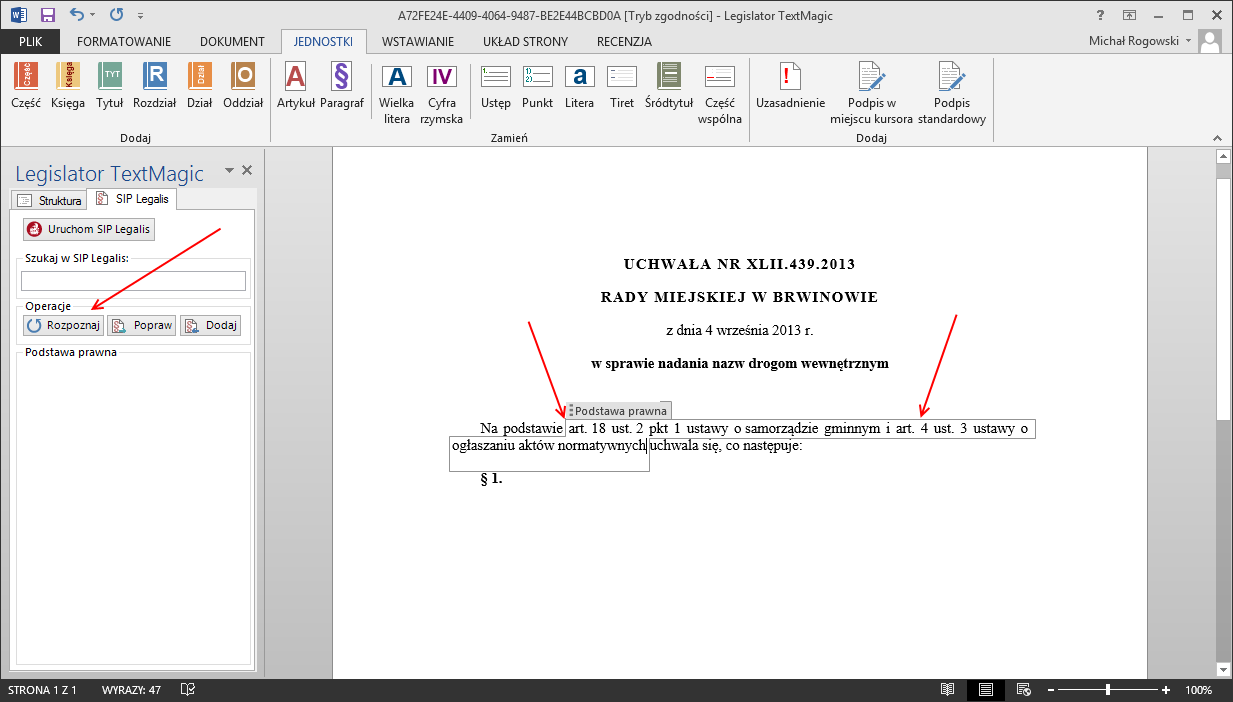
Task: Zoom out with the minus button
Action: [1051, 690]
